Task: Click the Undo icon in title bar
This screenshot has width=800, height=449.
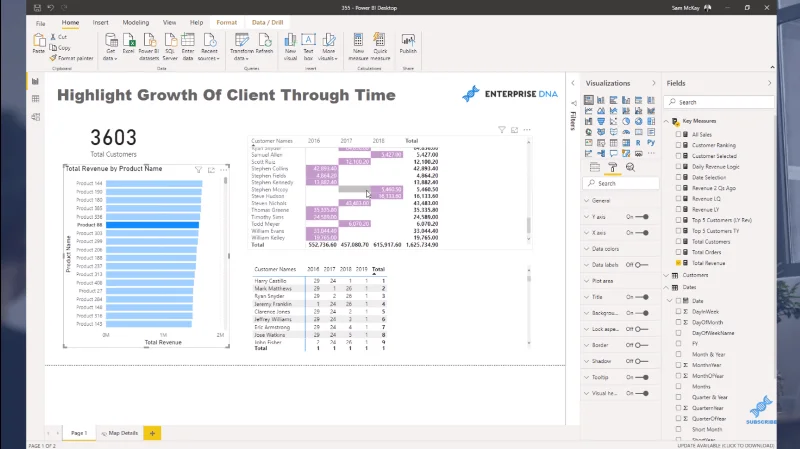Action: (51, 8)
